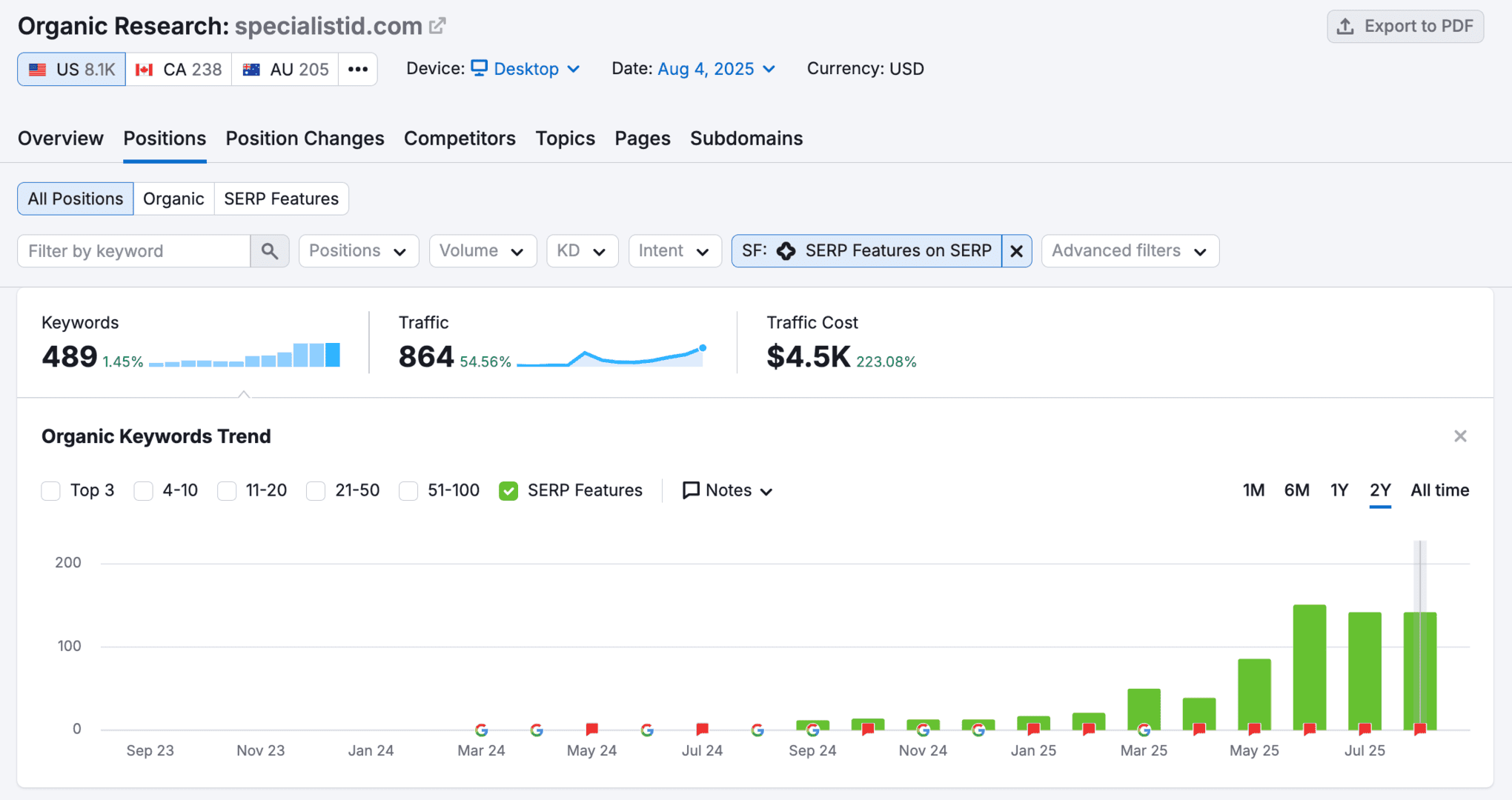The height and width of the screenshot is (800, 1512).
Task: Expand the Advanced filters dropdown
Action: [x=1130, y=251]
